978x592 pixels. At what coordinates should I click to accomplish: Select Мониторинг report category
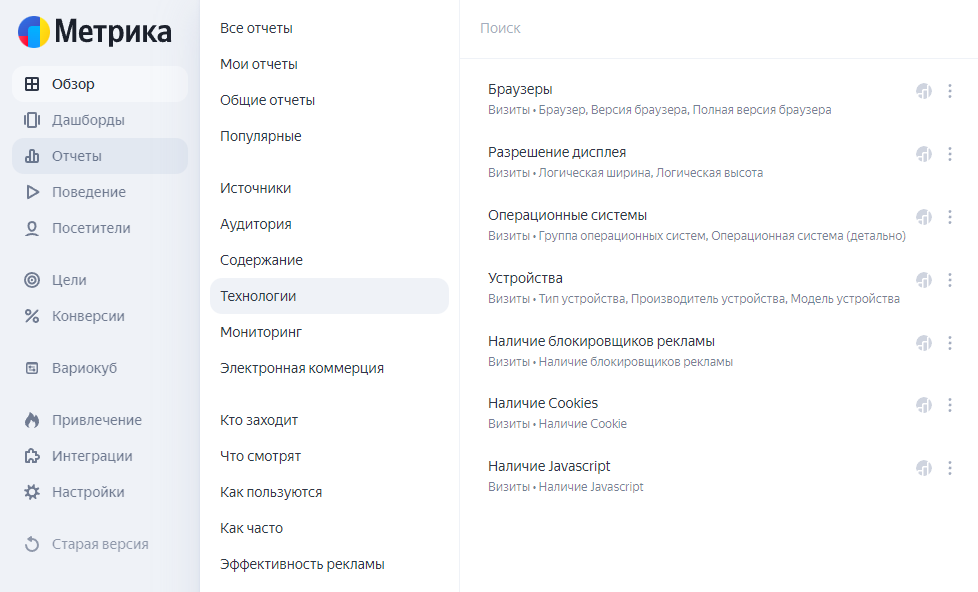coord(261,332)
